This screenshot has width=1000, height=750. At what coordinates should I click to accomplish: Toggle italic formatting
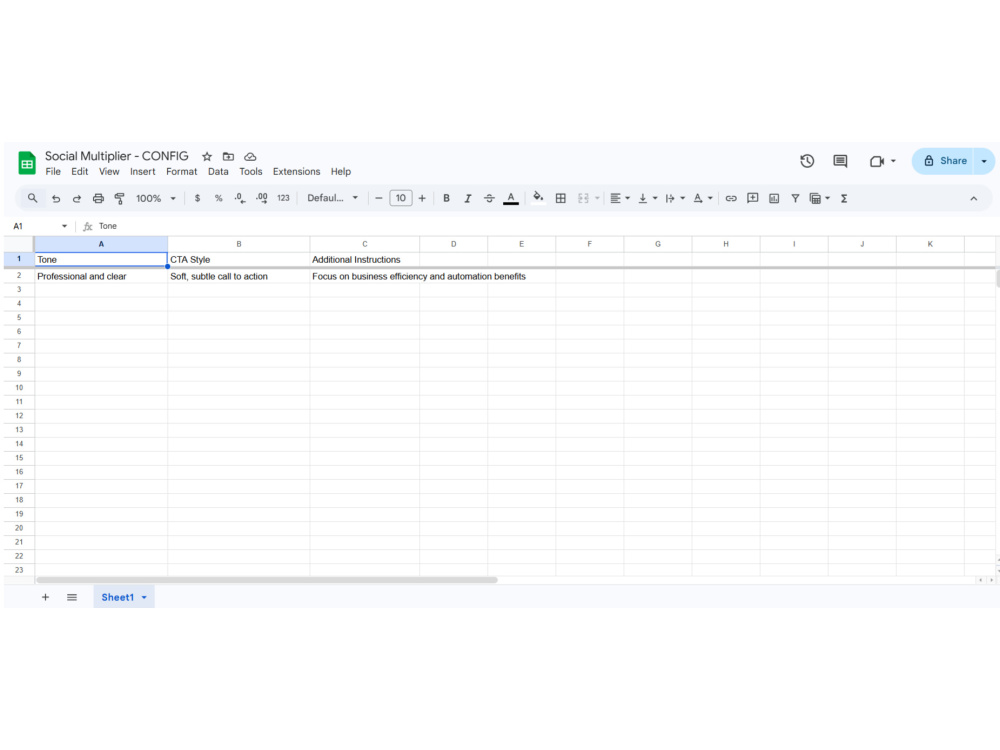coord(467,198)
